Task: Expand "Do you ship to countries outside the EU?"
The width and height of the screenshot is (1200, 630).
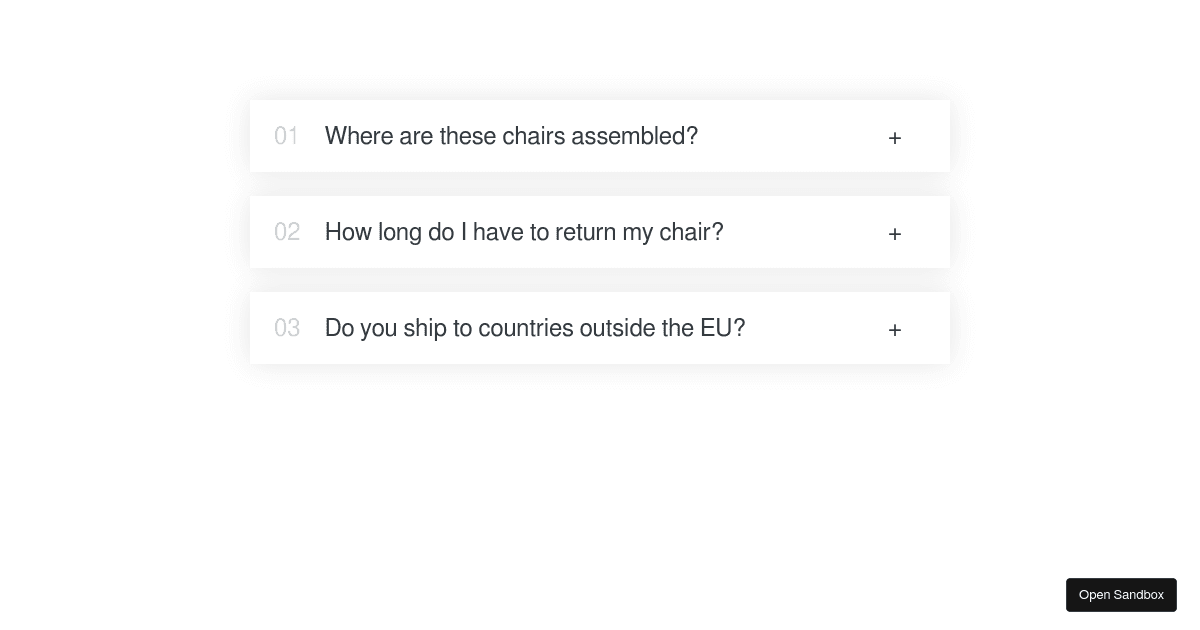Action: 535,328
